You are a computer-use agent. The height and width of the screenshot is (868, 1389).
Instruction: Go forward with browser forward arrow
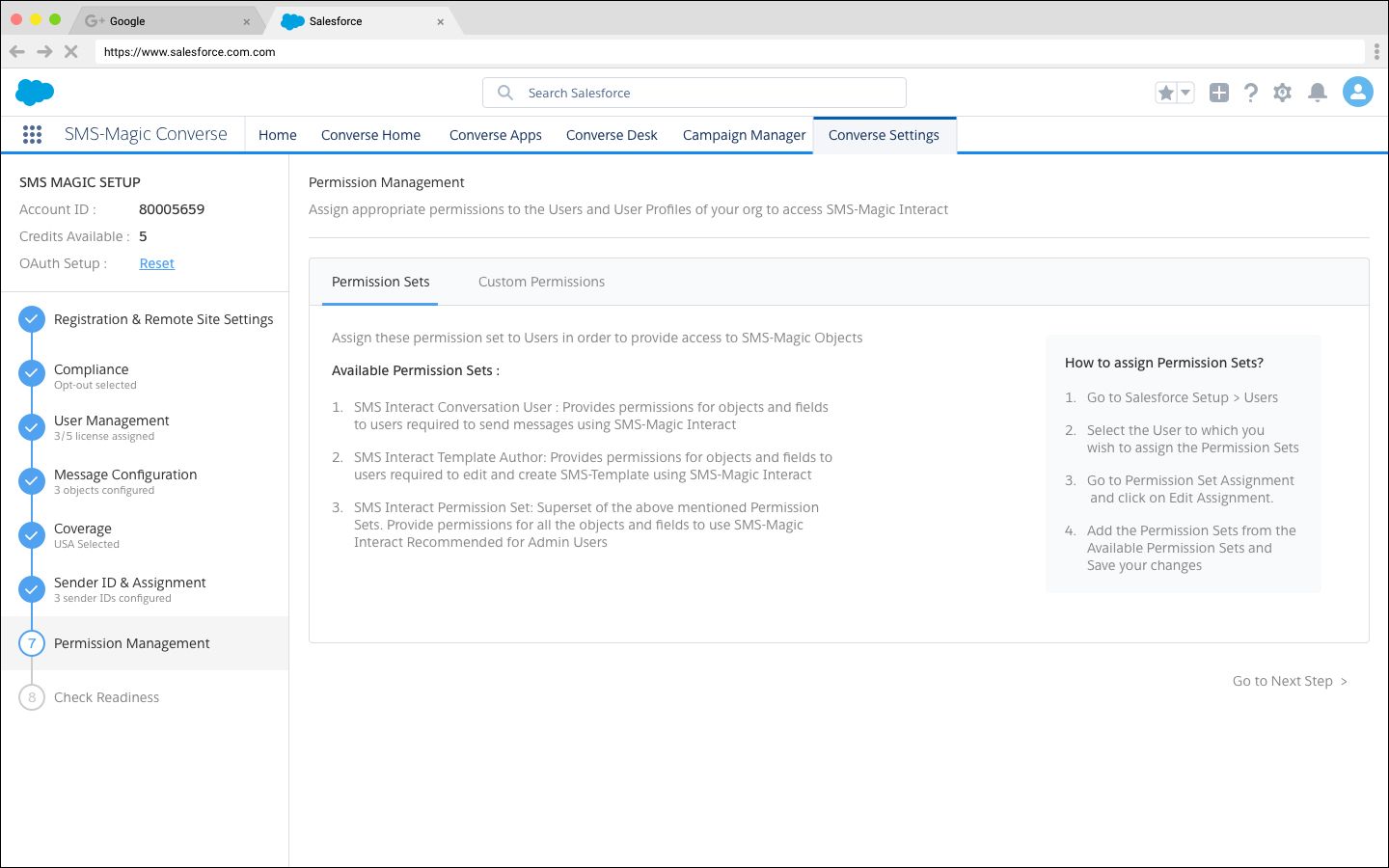click(x=44, y=51)
